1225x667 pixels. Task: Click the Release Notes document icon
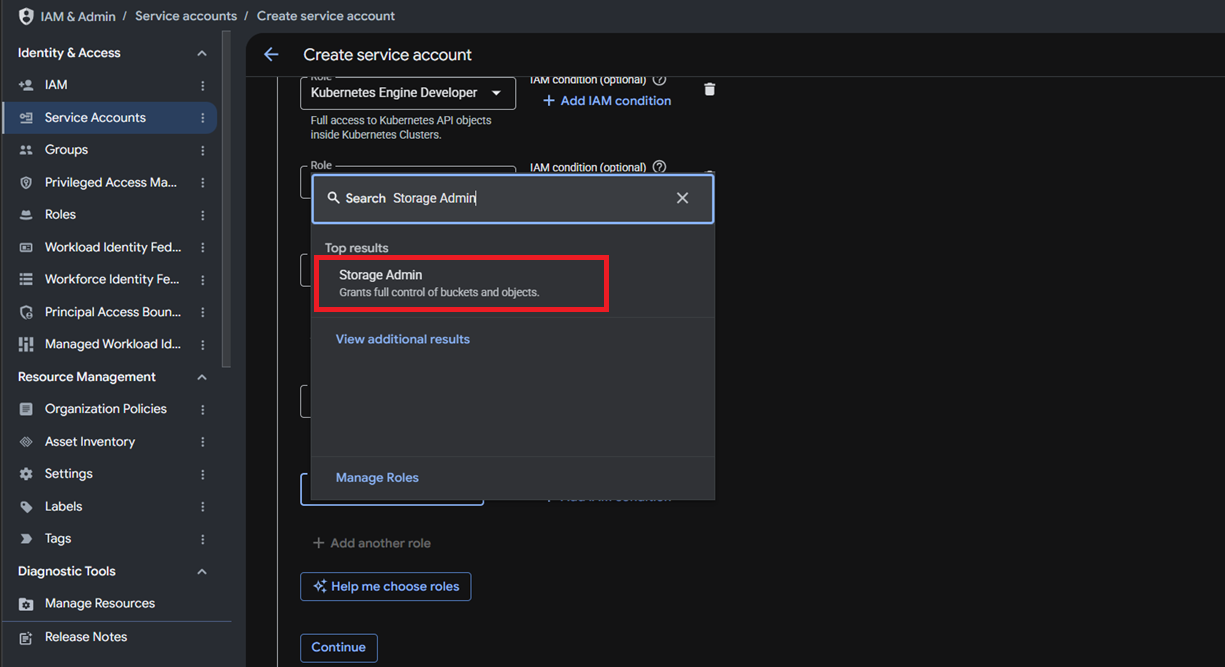(26, 637)
